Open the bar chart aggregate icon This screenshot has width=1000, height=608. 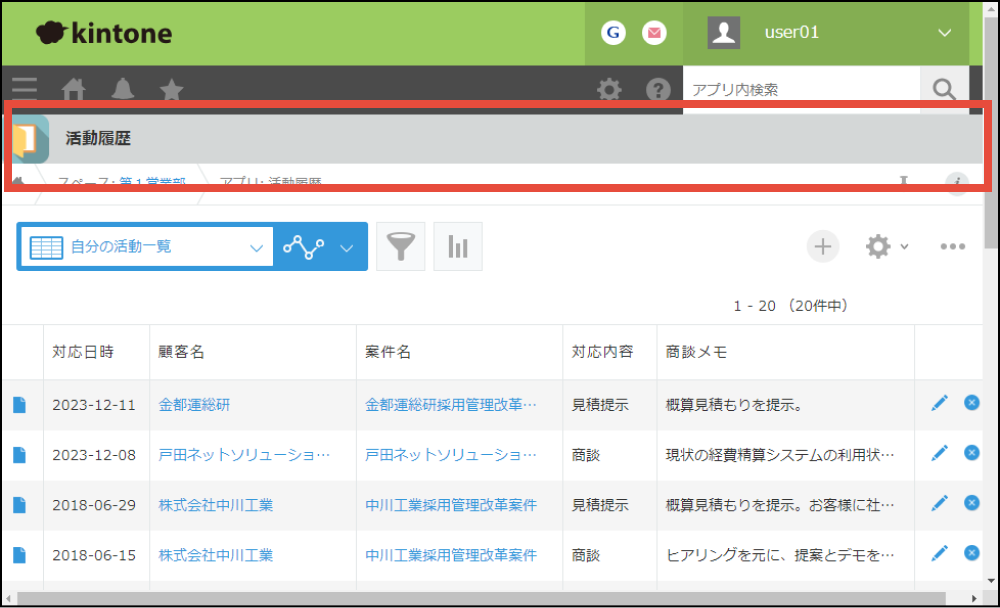pos(458,247)
